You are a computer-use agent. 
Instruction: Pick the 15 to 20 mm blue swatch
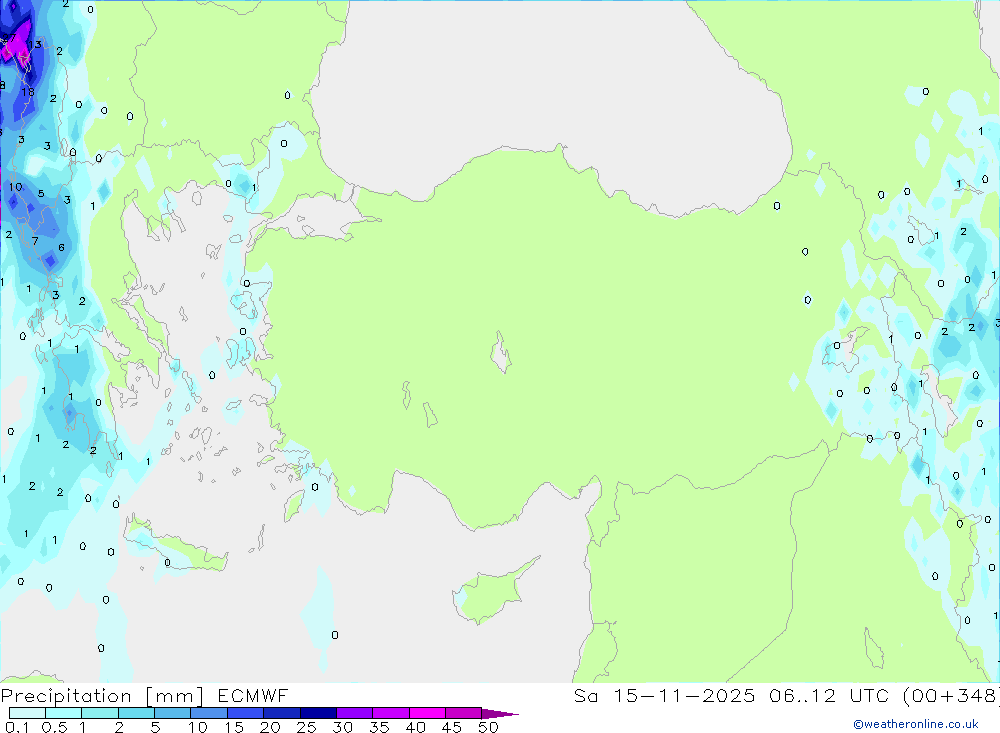tap(246, 713)
